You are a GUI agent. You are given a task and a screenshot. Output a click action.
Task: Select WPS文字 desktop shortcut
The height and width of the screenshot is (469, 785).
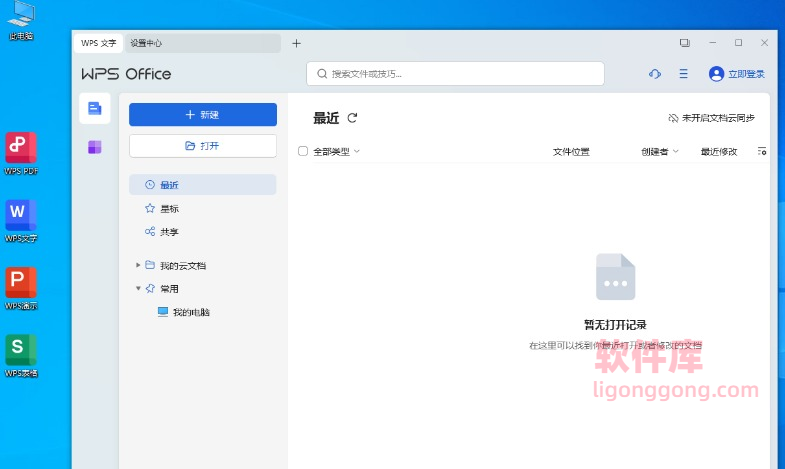21,221
